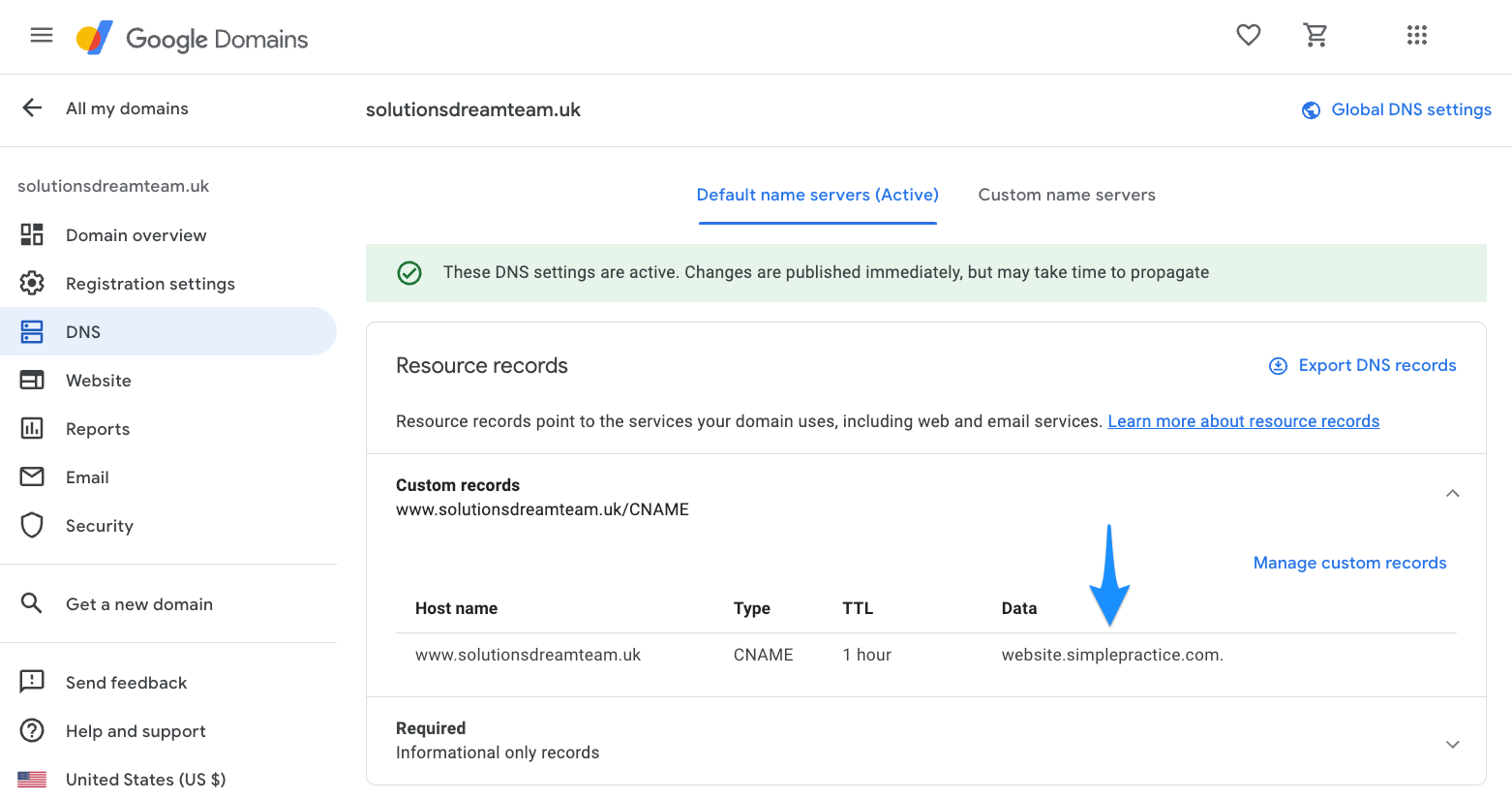The height and width of the screenshot is (799, 1512).
Task: Click the globe icon for Global DNS
Action: point(1311,110)
